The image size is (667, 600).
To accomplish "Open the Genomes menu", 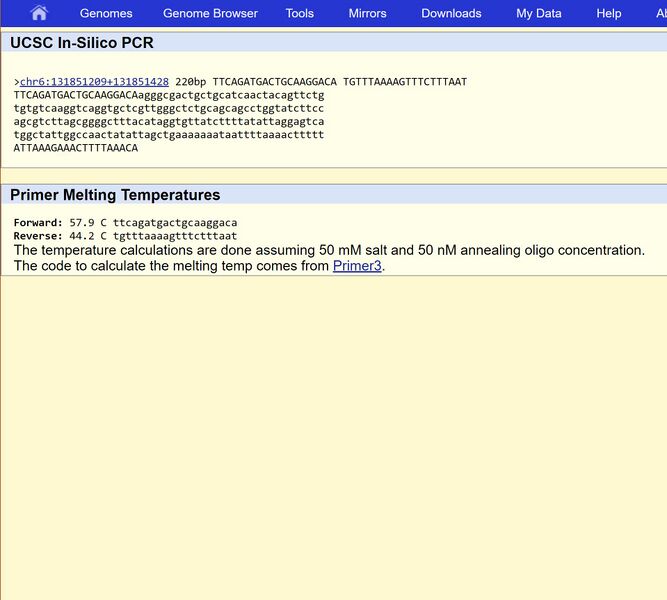I will [x=106, y=13].
